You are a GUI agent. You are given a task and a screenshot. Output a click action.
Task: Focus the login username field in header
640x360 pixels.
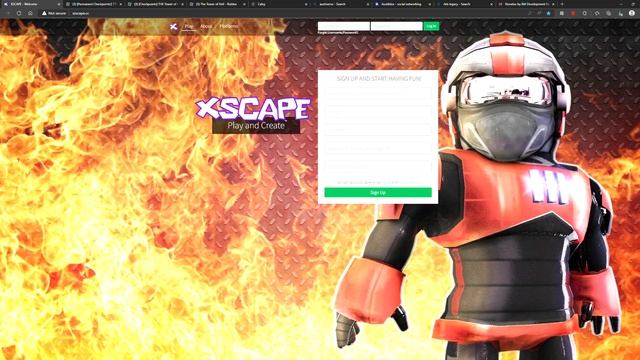(344, 26)
